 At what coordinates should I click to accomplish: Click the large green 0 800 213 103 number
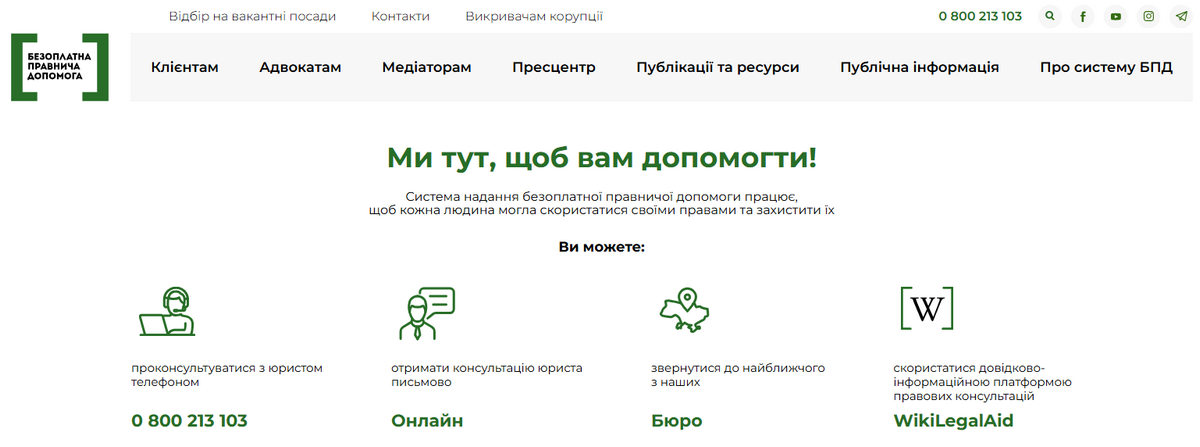pos(189,421)
